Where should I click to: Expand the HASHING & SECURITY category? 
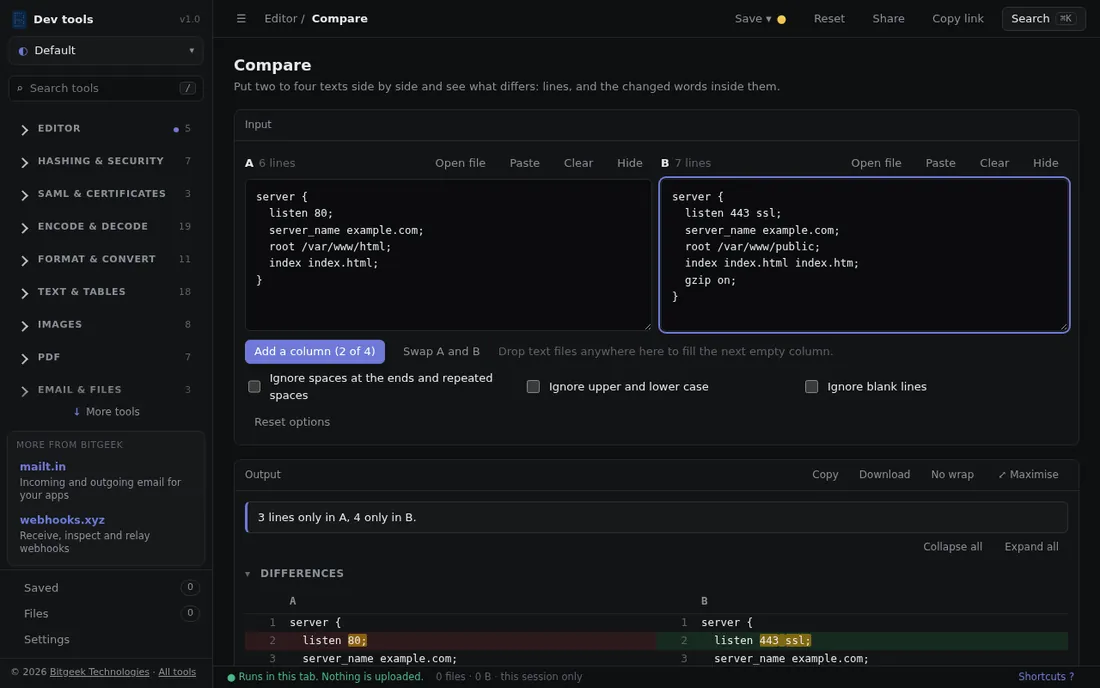pyautogui.click(x=106, y=161)
